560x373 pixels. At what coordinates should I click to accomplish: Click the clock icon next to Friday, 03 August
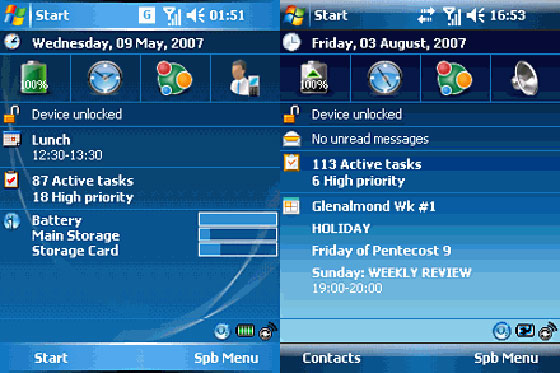[292, 42]
